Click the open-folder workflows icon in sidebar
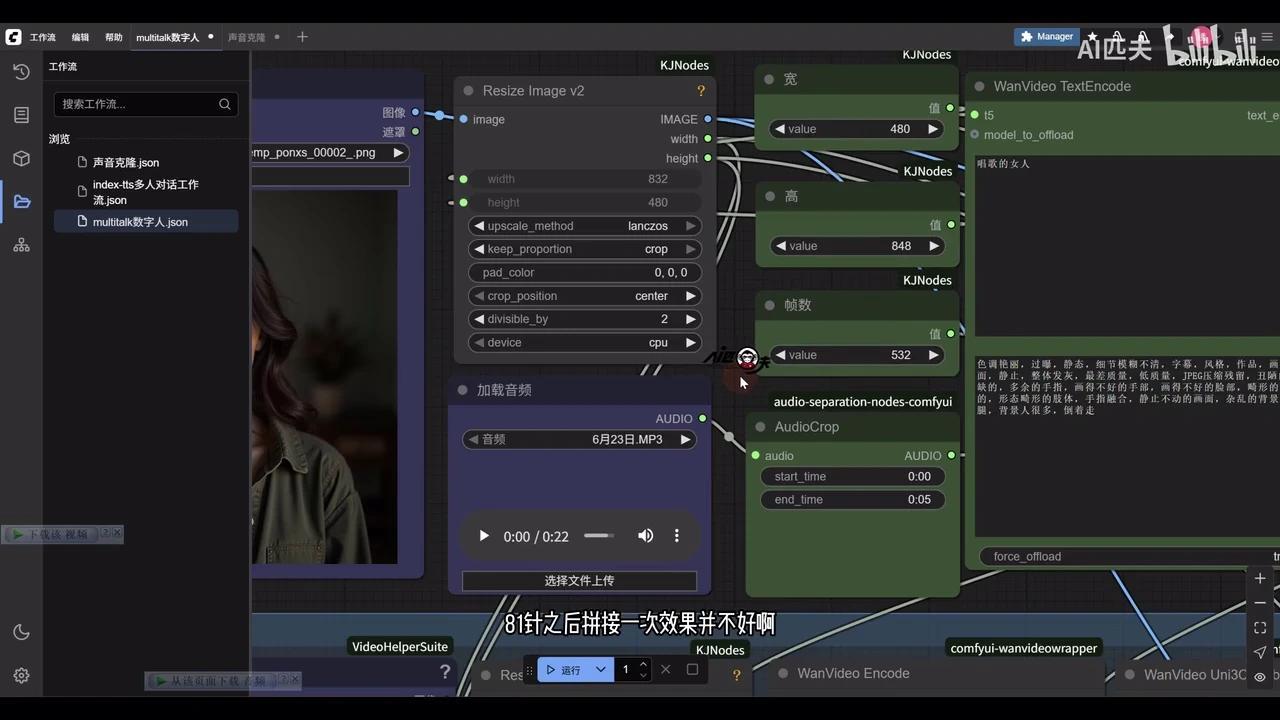1280x720 pixels. click(21, 201)
